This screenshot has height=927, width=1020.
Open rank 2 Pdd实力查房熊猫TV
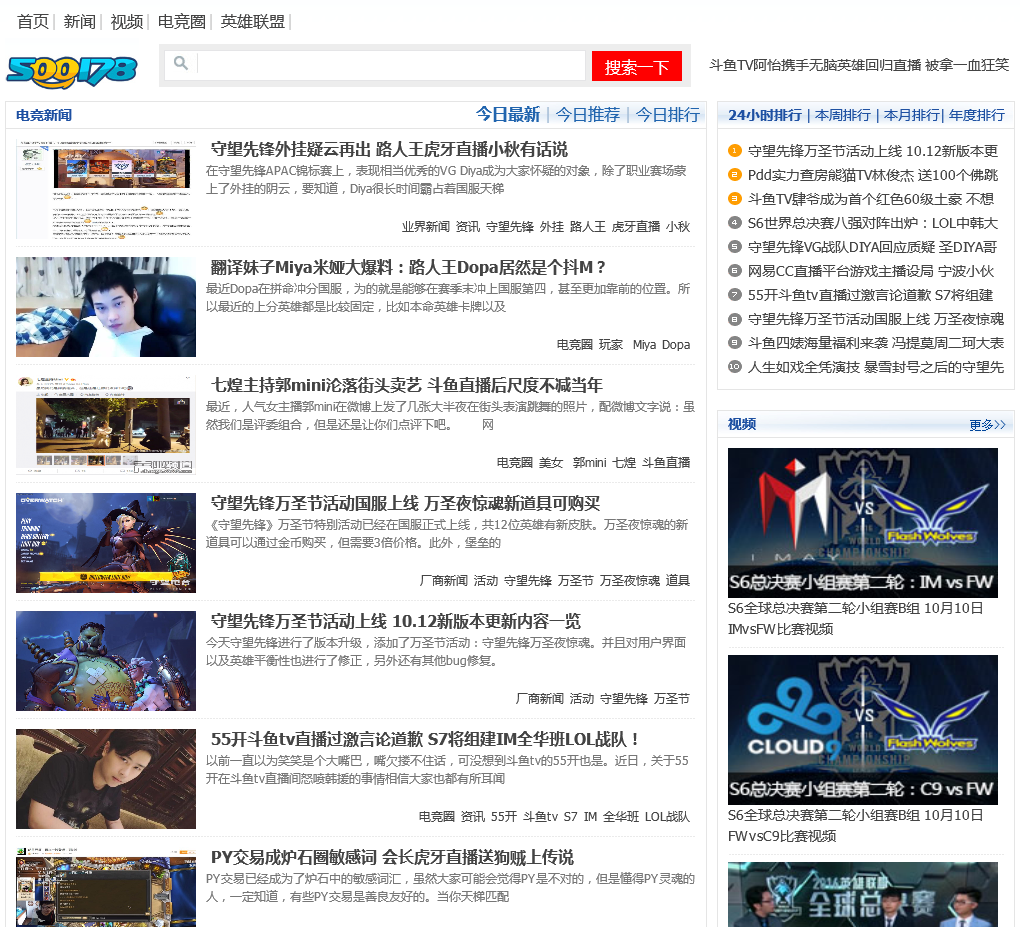coord(872,175)
